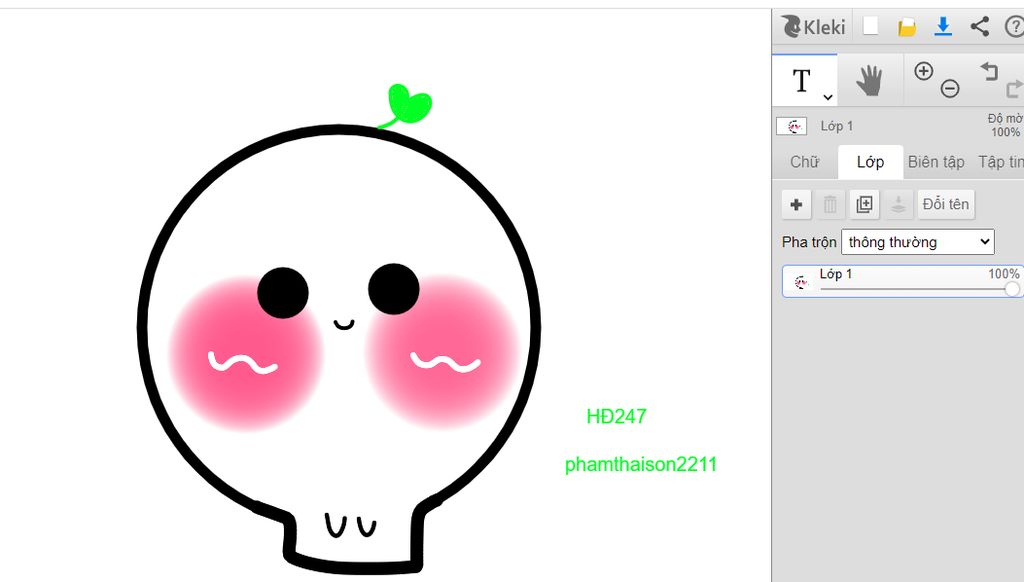
Task: Open the Tập tin tab
Action: click(1000, 162)
